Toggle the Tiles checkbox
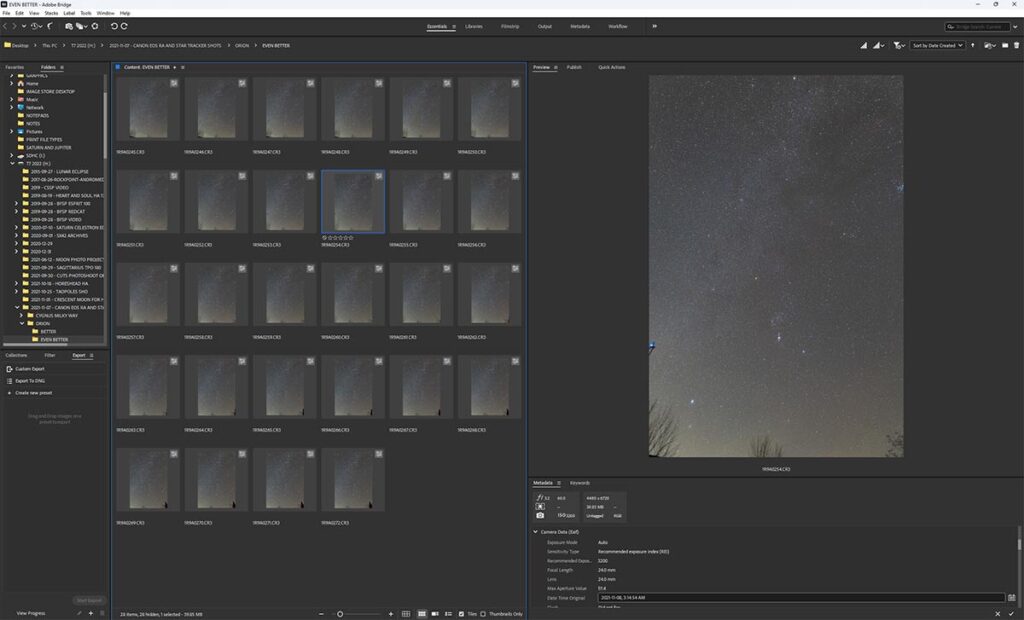1024x620 pixels. coord(461,614)
